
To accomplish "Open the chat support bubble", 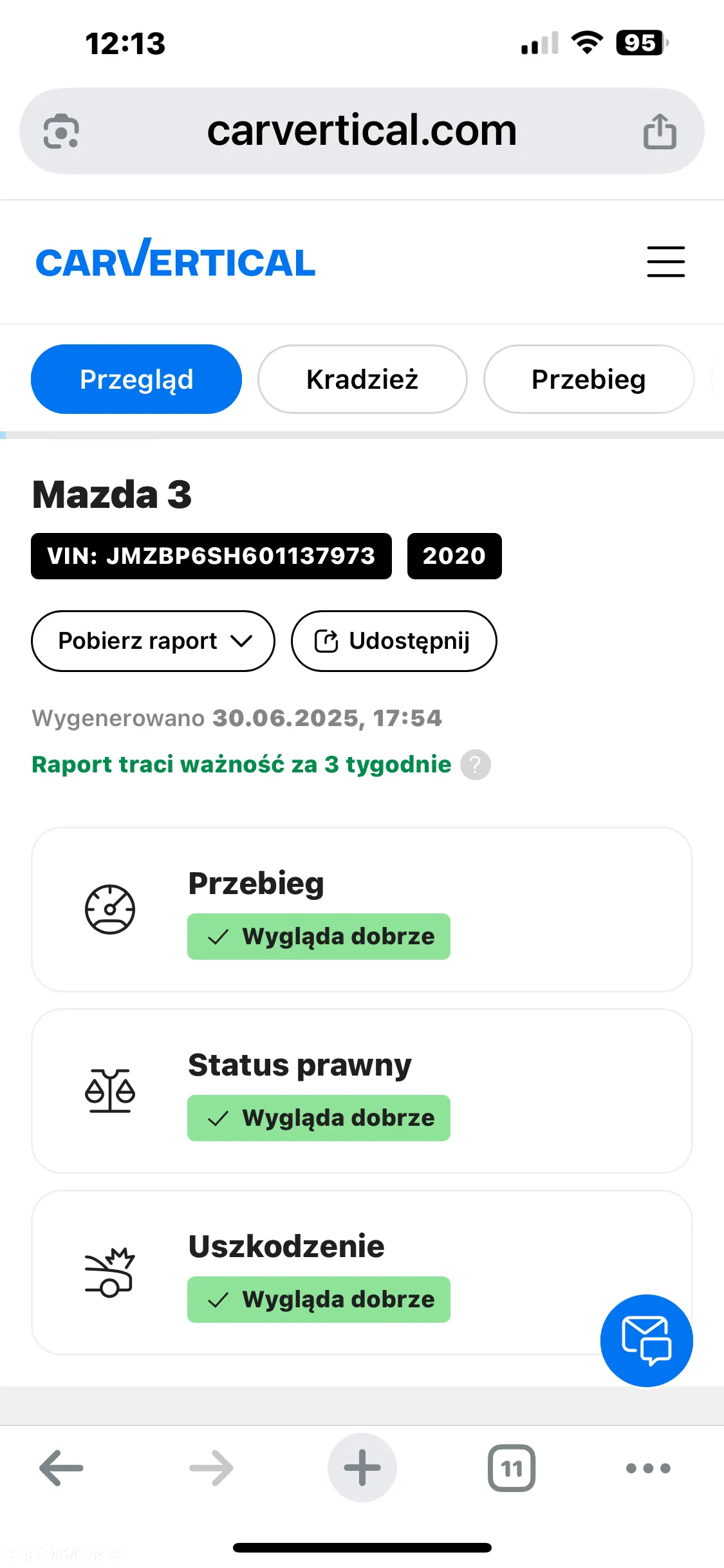I will pyautogui.click(x=646, y=1340).
